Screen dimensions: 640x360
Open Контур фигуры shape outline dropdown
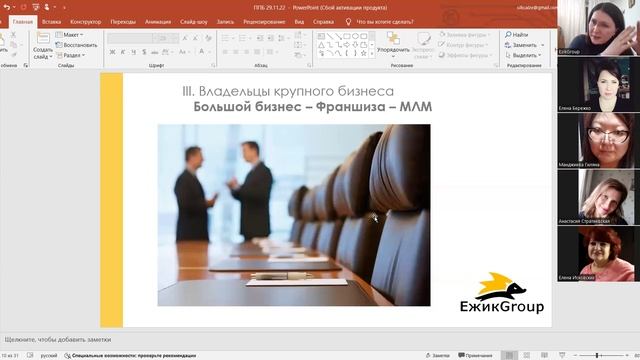point(464,45)
